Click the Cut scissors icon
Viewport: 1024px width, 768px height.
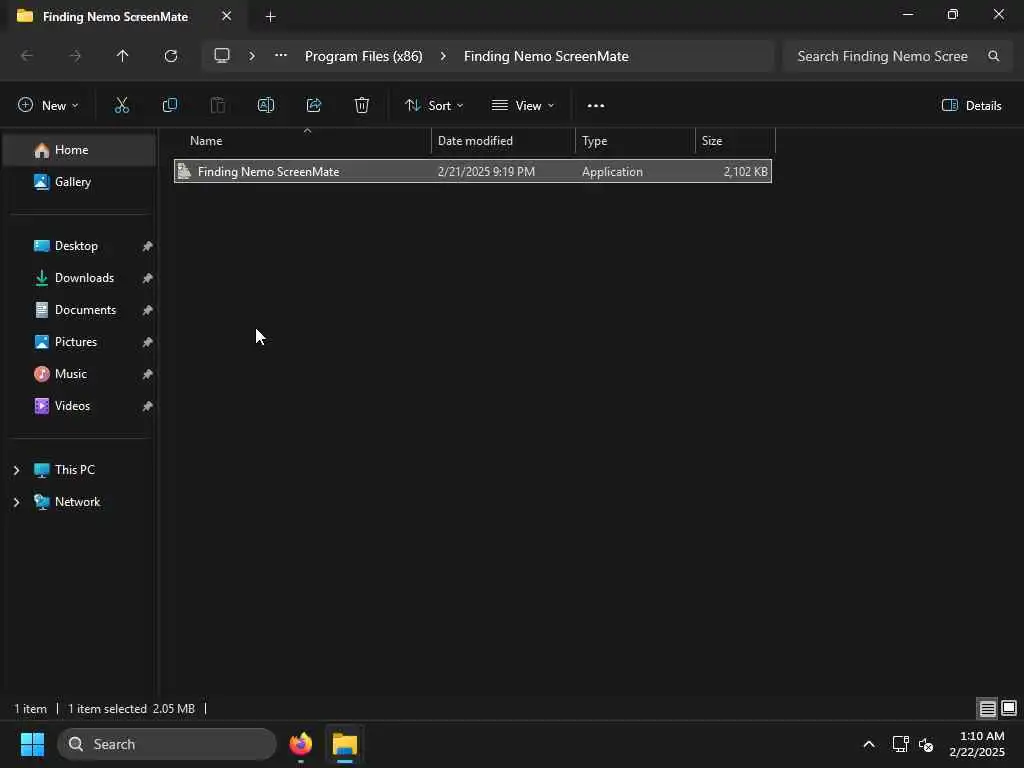point(121,105)
